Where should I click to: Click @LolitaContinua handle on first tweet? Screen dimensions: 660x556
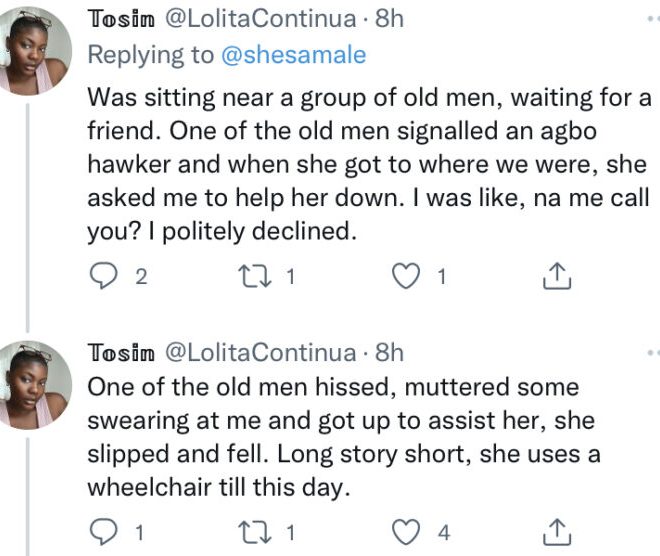(x=258, y=19)
